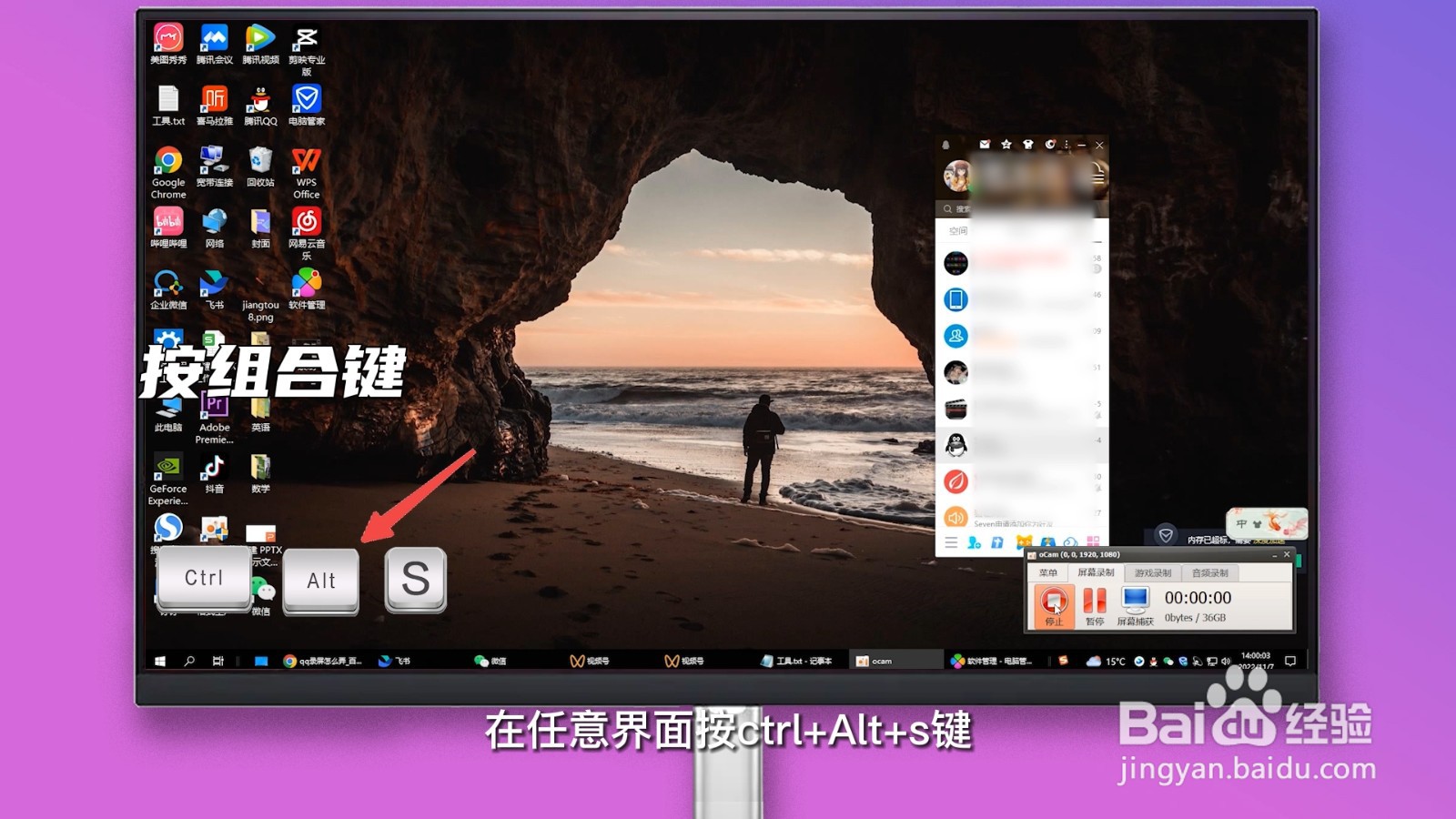Open the 软件管理 desktop shortcut
The image size is (1456, 819).
tap(307, 289)
